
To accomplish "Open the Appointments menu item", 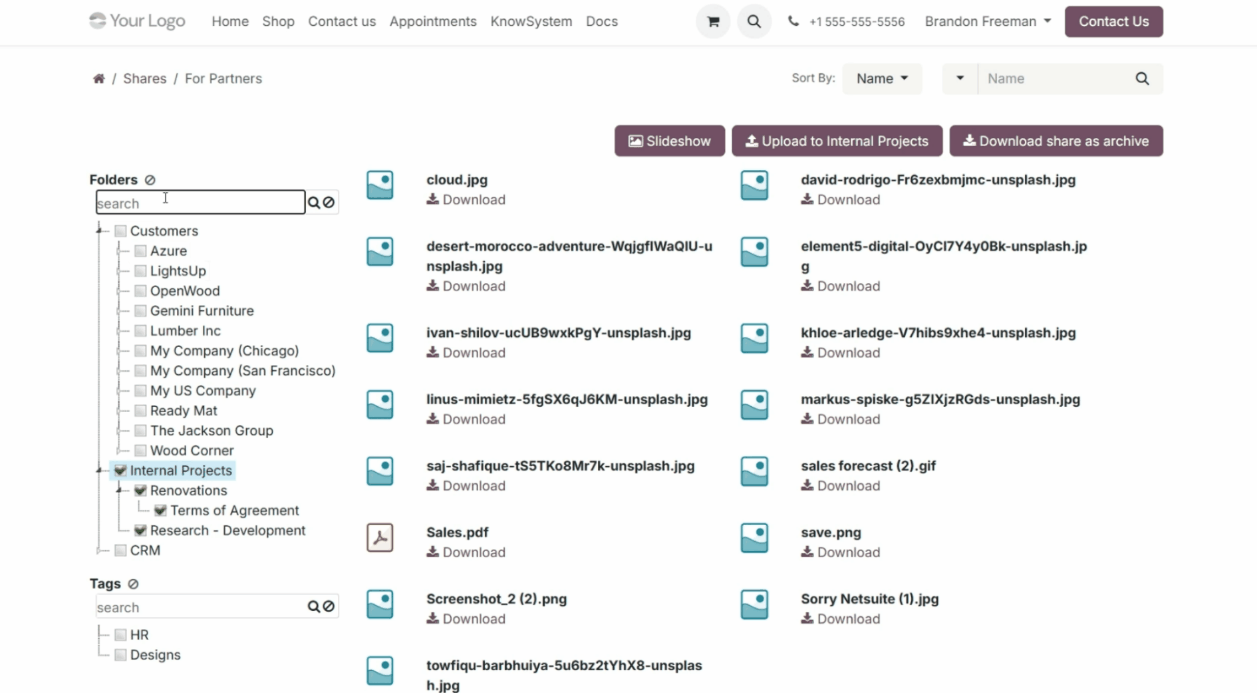I will (433, 22).
